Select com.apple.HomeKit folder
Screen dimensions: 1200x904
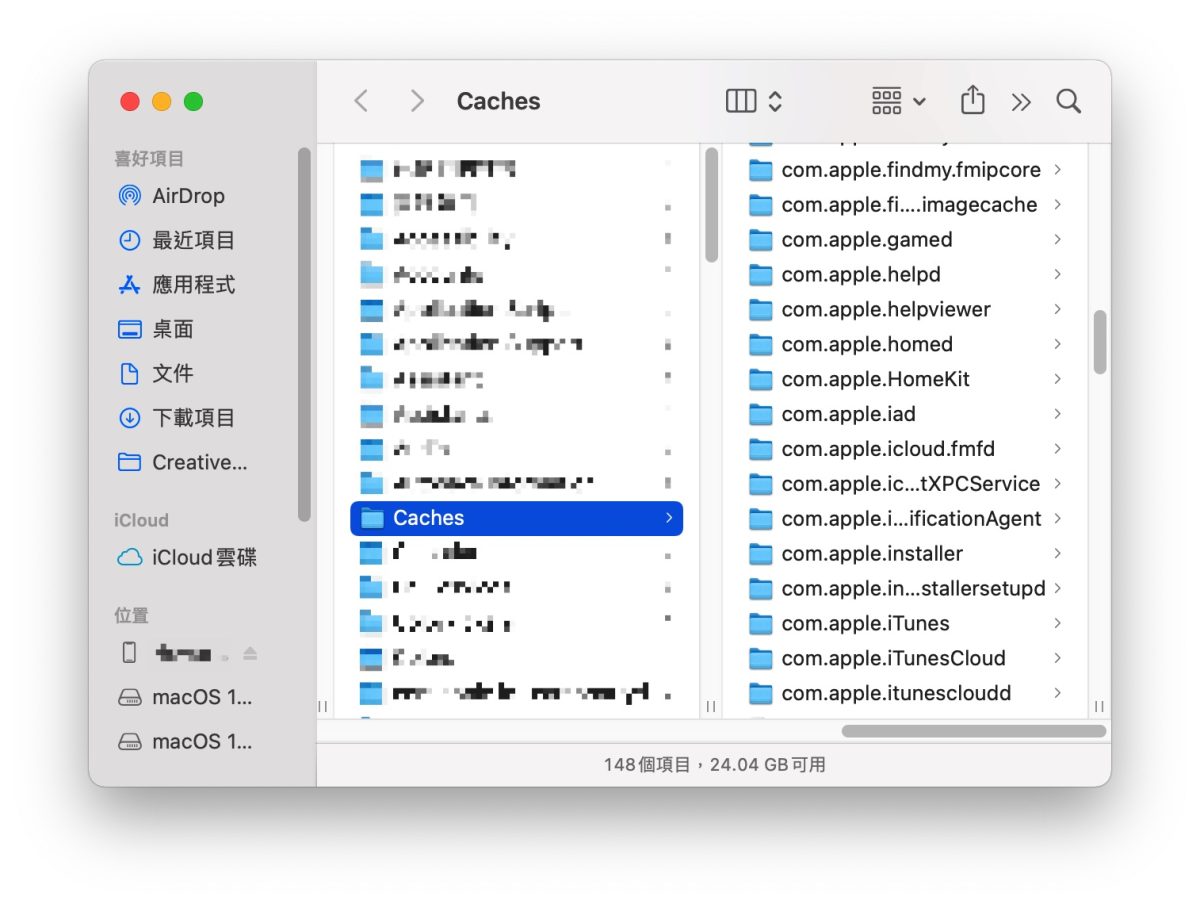click(x=905, y=379)
